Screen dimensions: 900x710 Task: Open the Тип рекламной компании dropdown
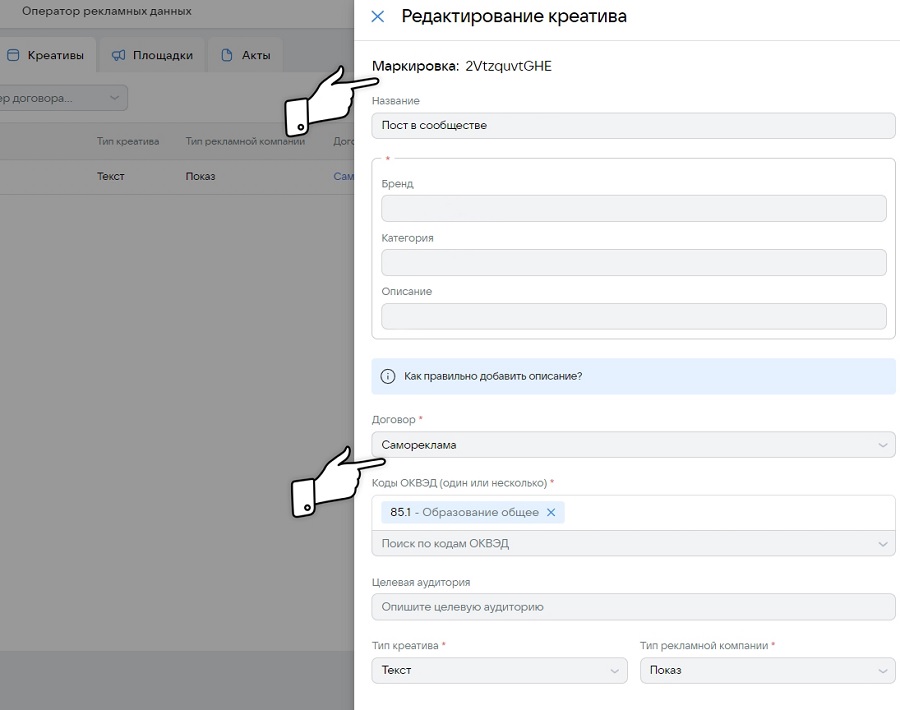point(882,670)
